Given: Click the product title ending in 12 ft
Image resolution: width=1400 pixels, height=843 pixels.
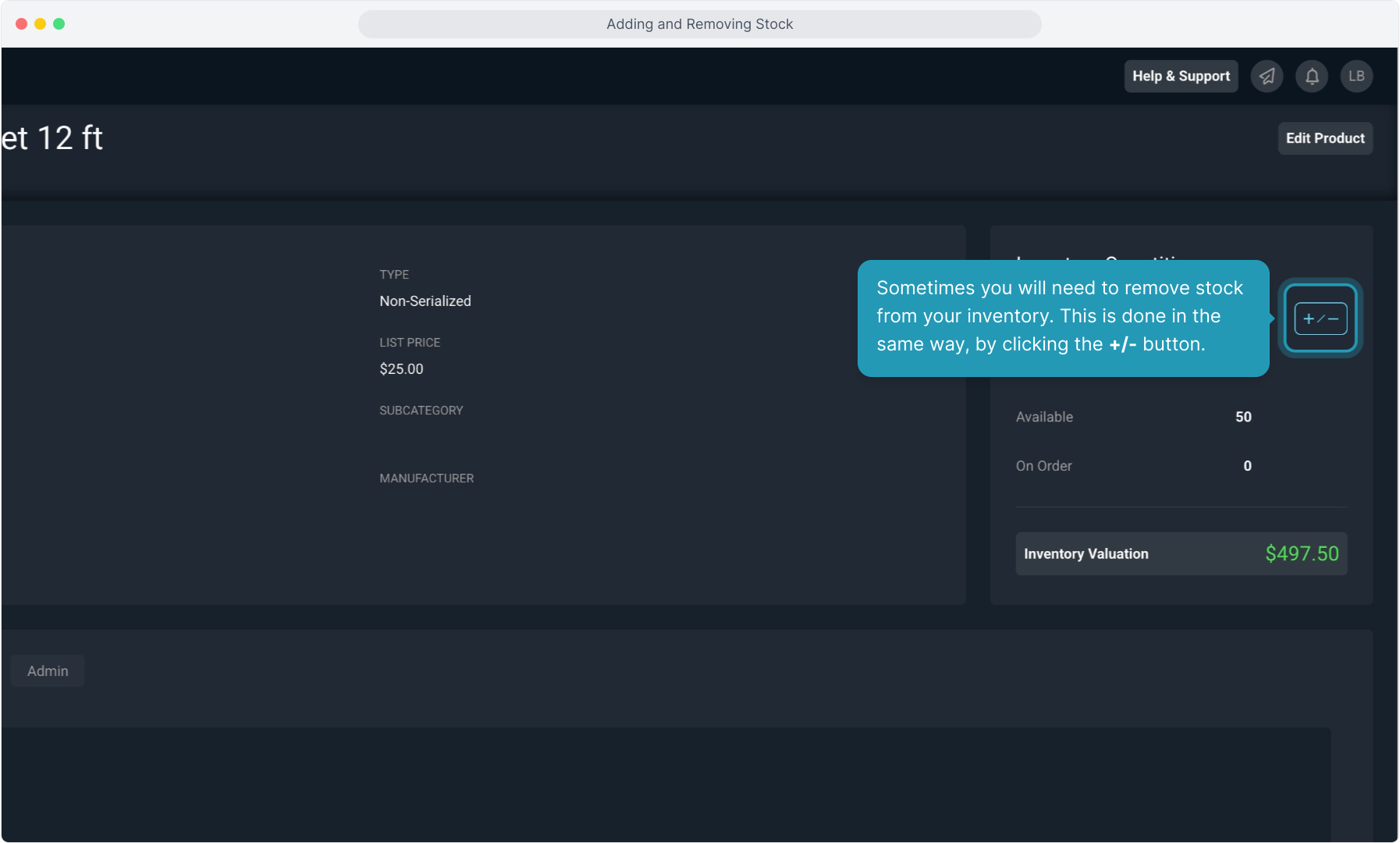Looking at the screenshot, I should click(52, 138).
